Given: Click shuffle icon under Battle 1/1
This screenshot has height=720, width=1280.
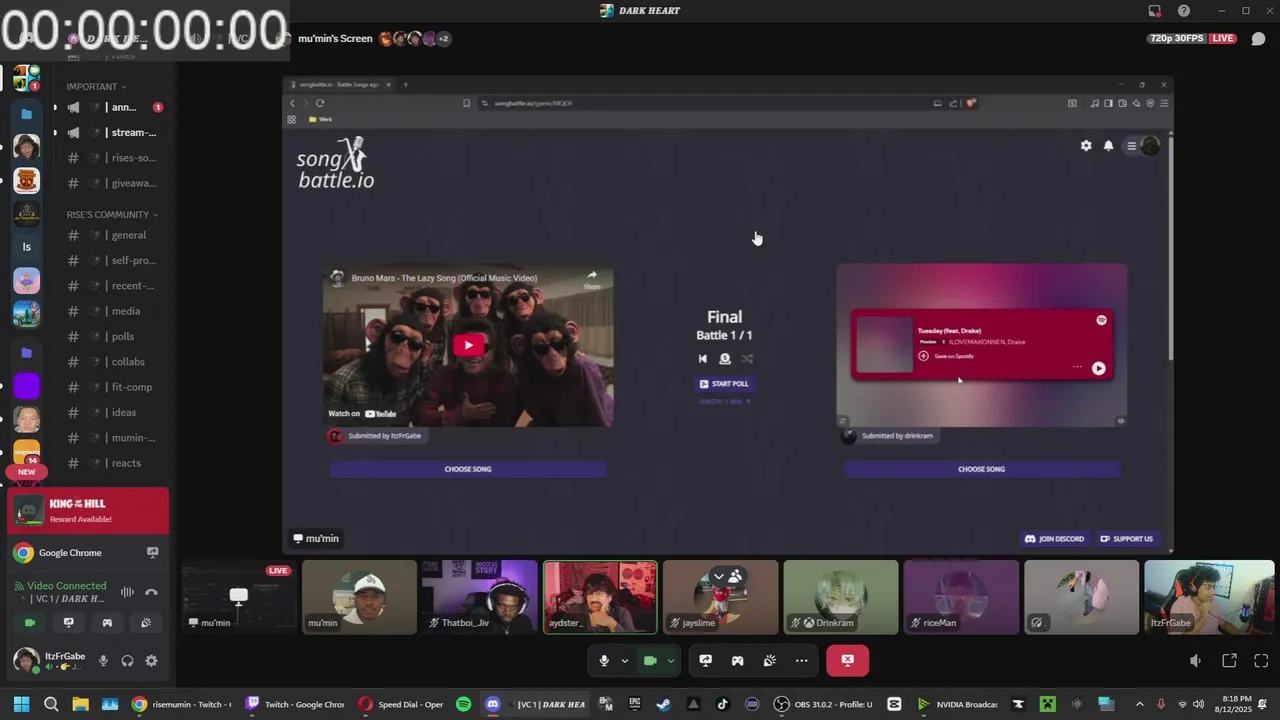Looking at the screenshot, I should click(747, 358).
